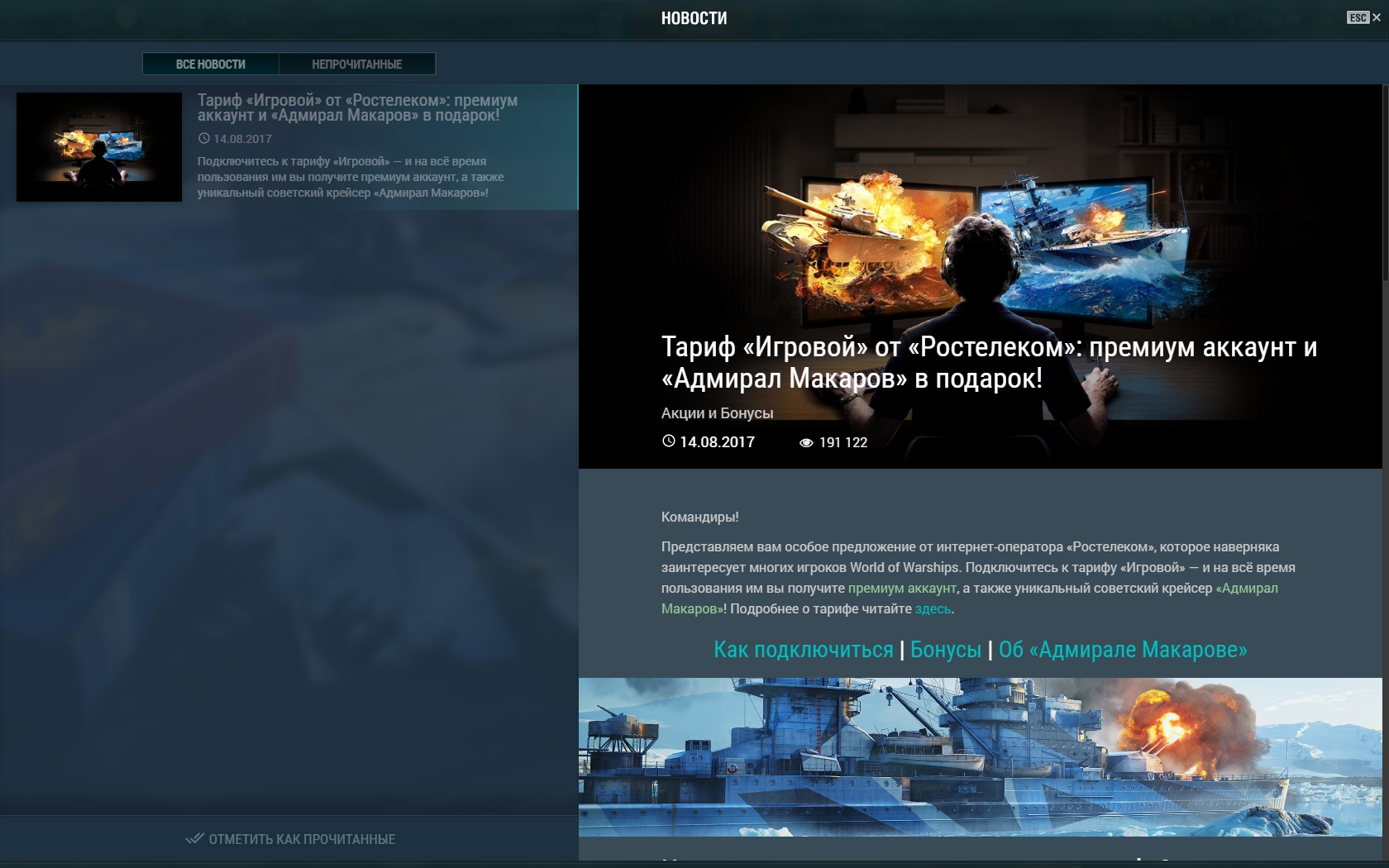Click the ESC key badge
The image size is (1389, 868).
click(x=1358, y=17)
